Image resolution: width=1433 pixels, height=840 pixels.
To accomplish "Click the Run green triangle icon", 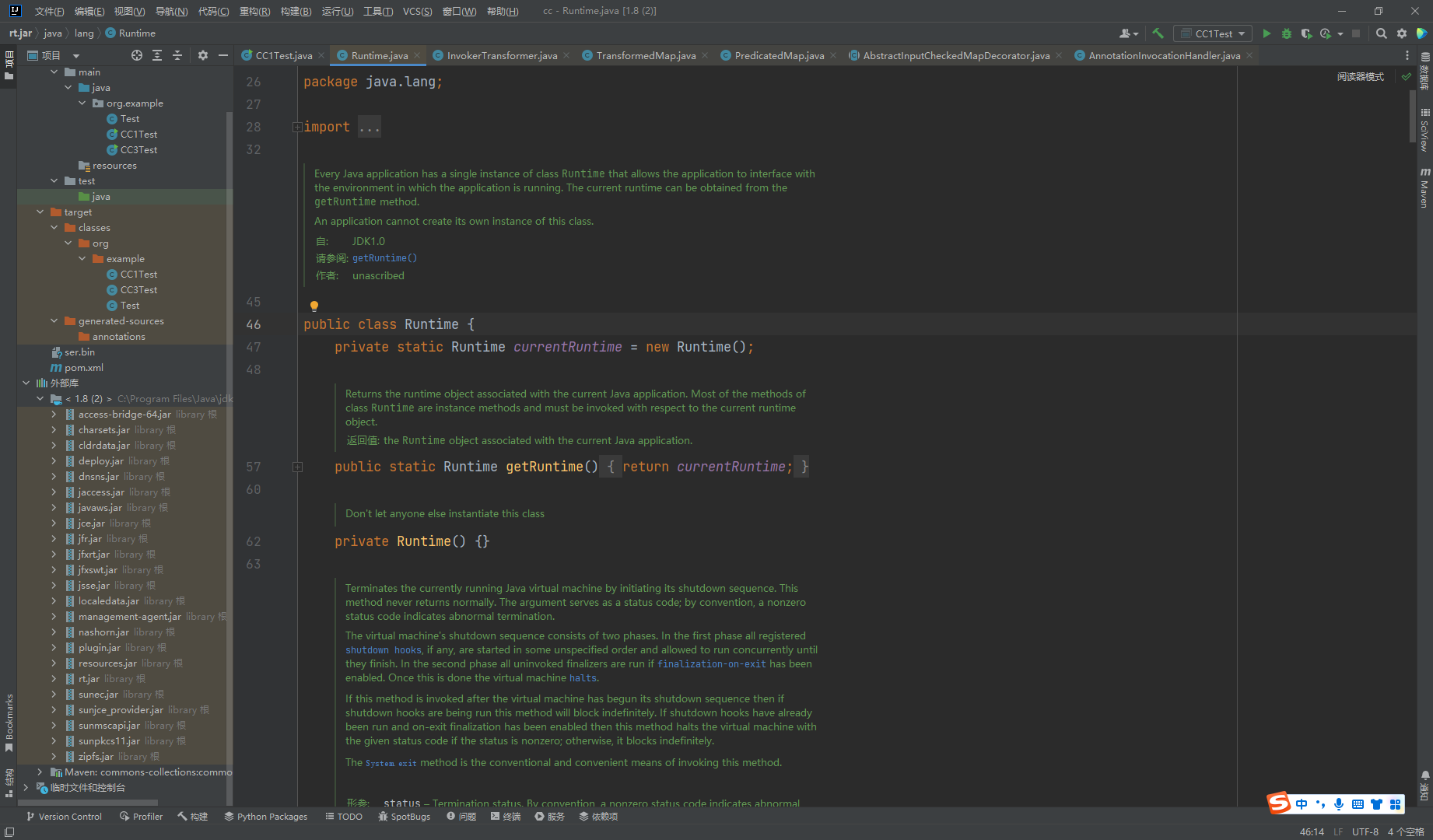I will point(1267,33).
